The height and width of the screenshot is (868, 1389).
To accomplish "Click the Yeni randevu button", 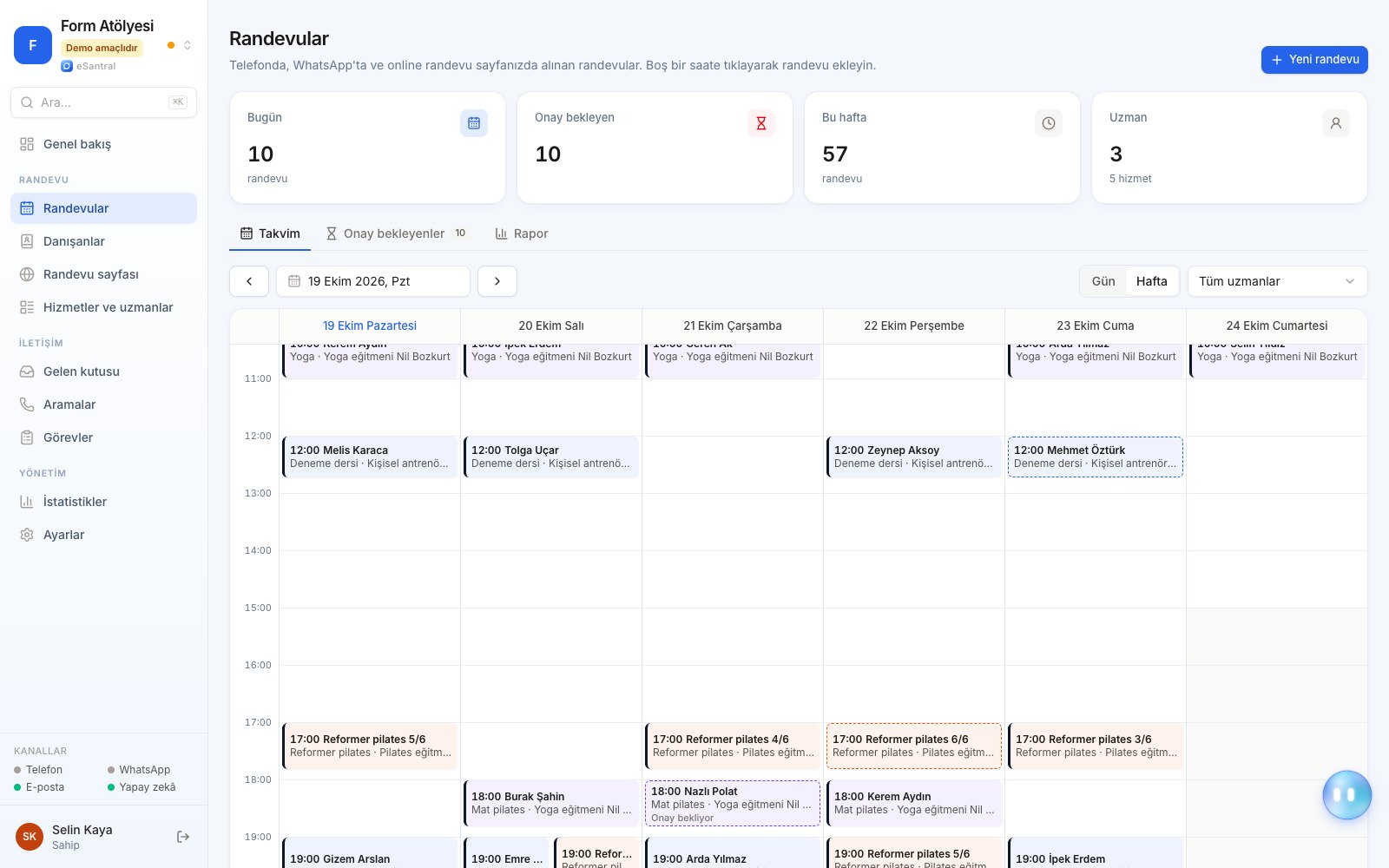I will (1314, 60).
